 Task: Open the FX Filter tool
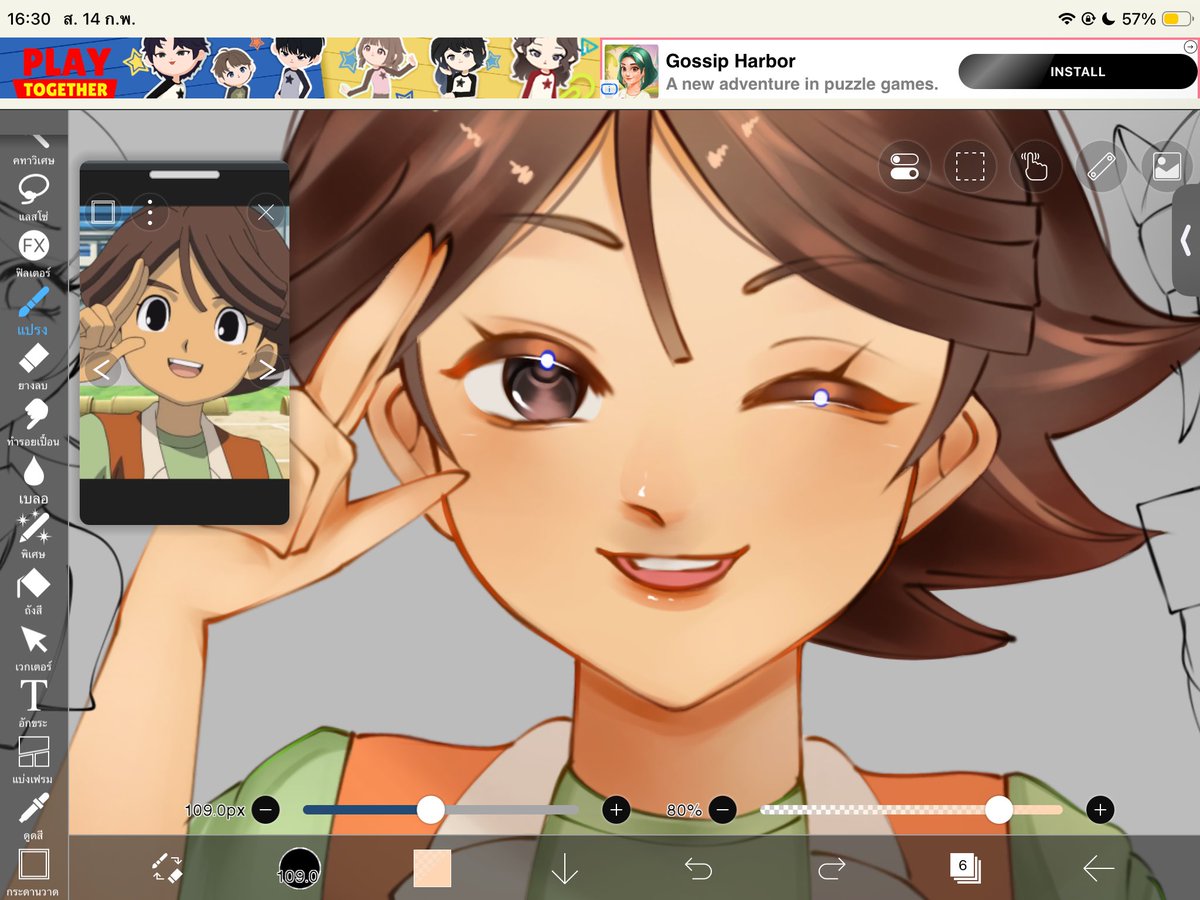33,252
